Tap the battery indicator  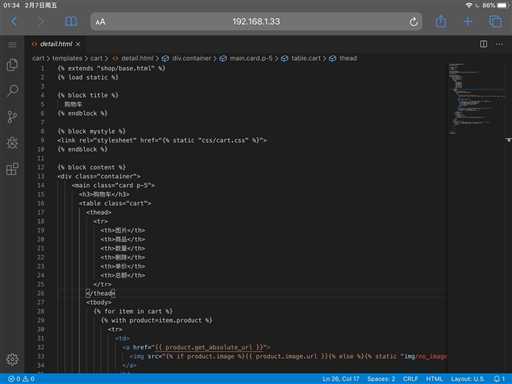click(x=502, y=5)
